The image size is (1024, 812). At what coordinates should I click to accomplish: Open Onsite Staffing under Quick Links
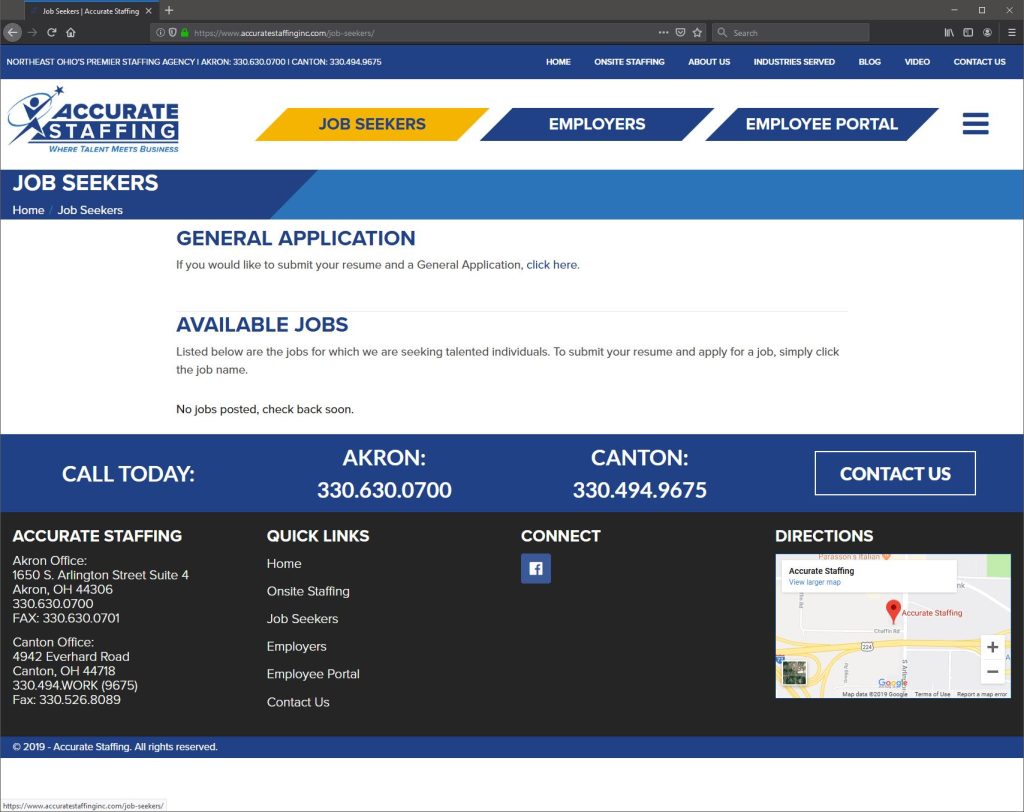[308, 591]
